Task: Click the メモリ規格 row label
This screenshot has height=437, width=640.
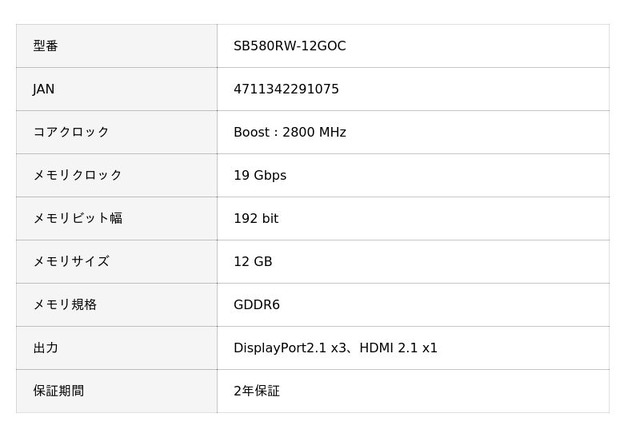Action: point(65,305)
